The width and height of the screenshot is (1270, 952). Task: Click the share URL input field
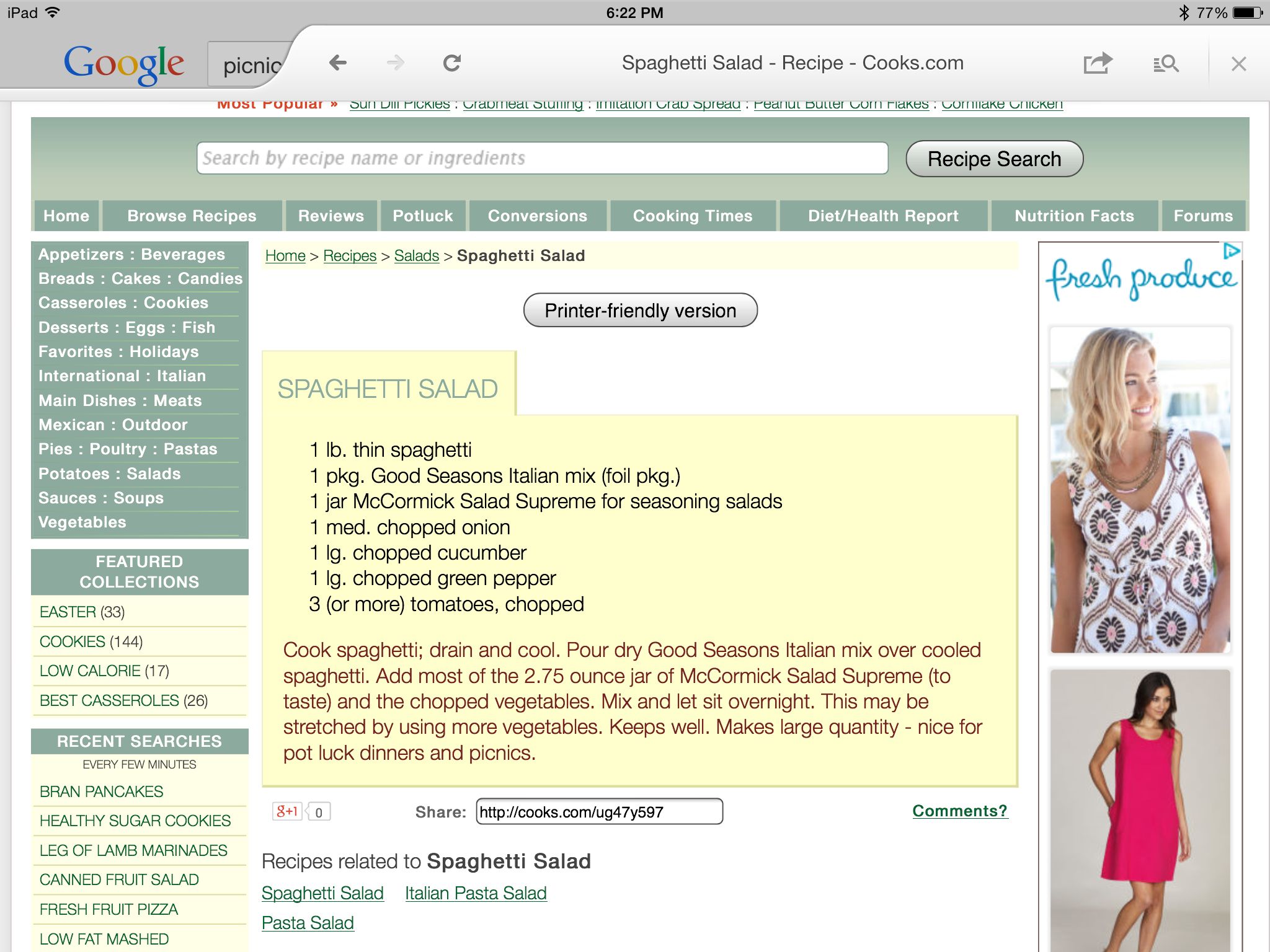click(x=597, y=810)
